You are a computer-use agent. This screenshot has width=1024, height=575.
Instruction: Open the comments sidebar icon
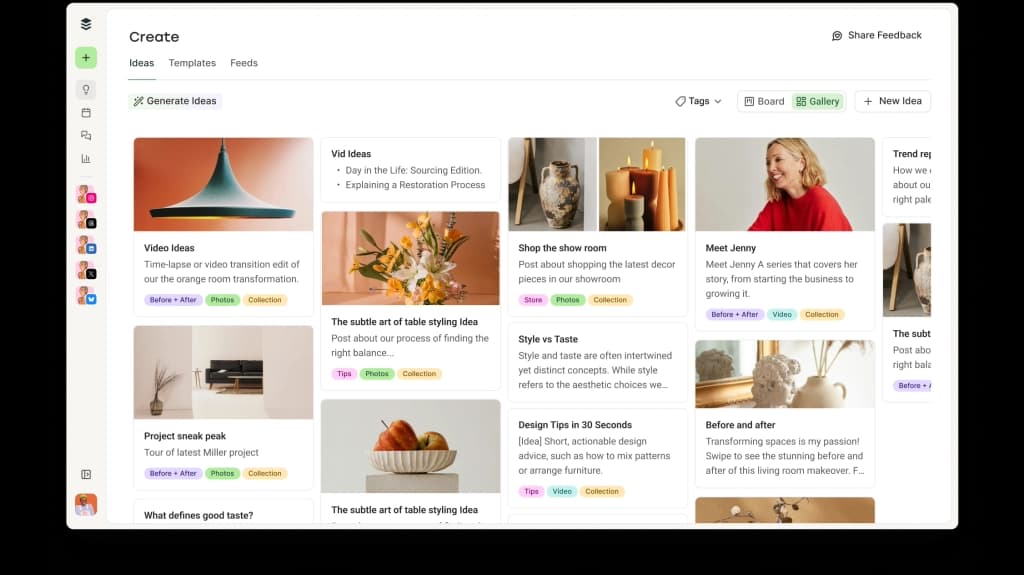pos(86,135)
